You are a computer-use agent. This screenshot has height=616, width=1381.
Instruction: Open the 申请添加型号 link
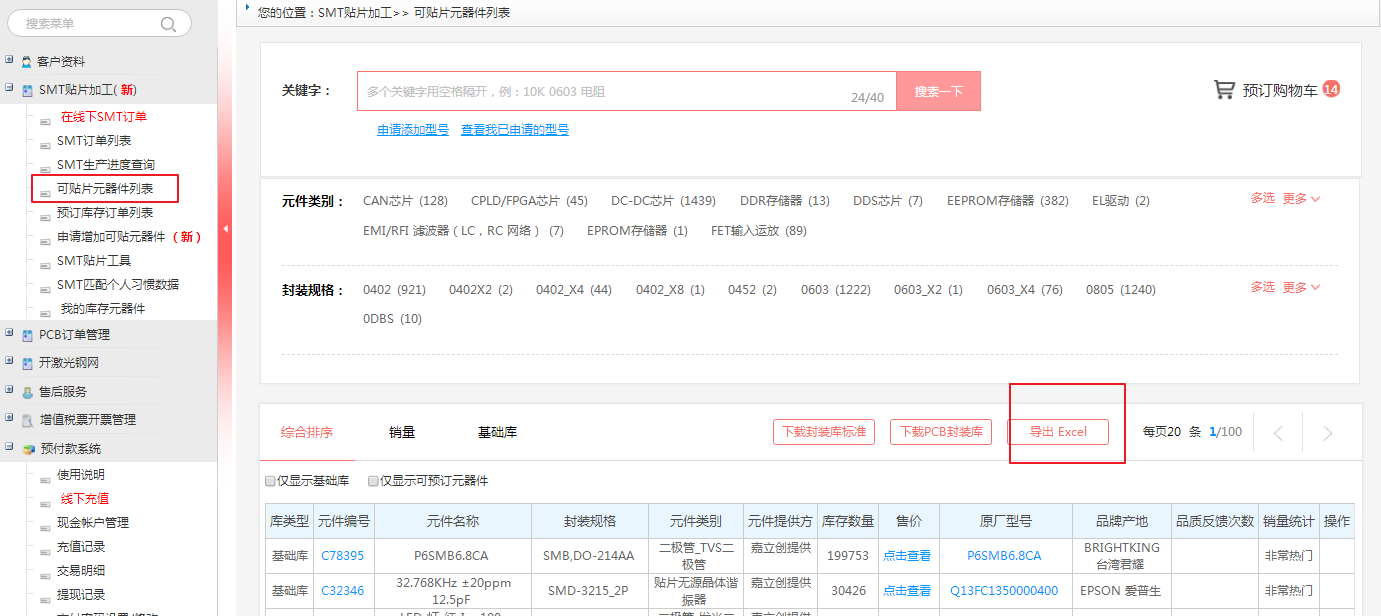pos(412,130)
